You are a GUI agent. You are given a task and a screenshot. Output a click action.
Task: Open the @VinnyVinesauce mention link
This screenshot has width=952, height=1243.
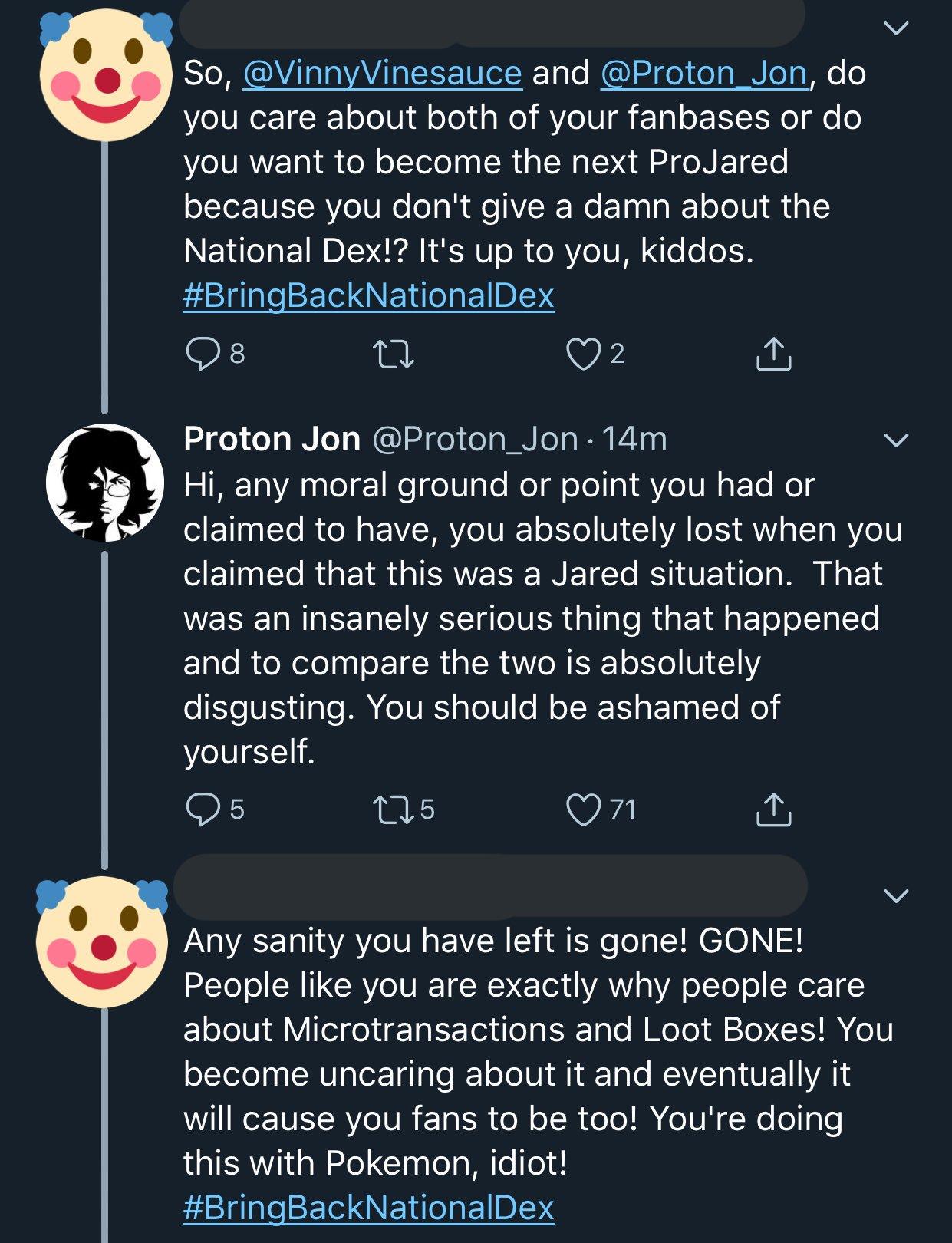[x=382, y=74]
